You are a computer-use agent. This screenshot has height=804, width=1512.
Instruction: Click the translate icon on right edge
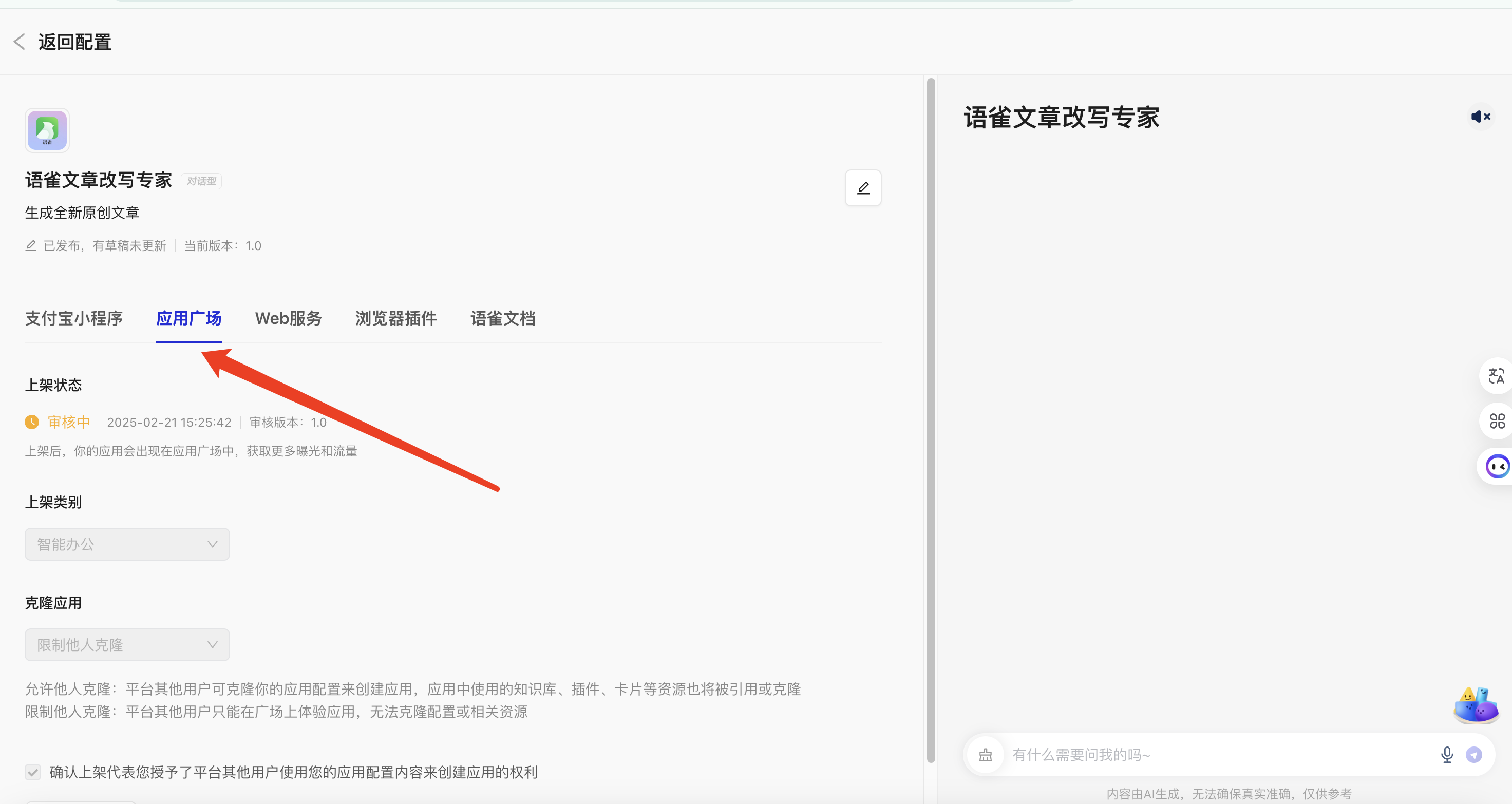point(1496,376)
